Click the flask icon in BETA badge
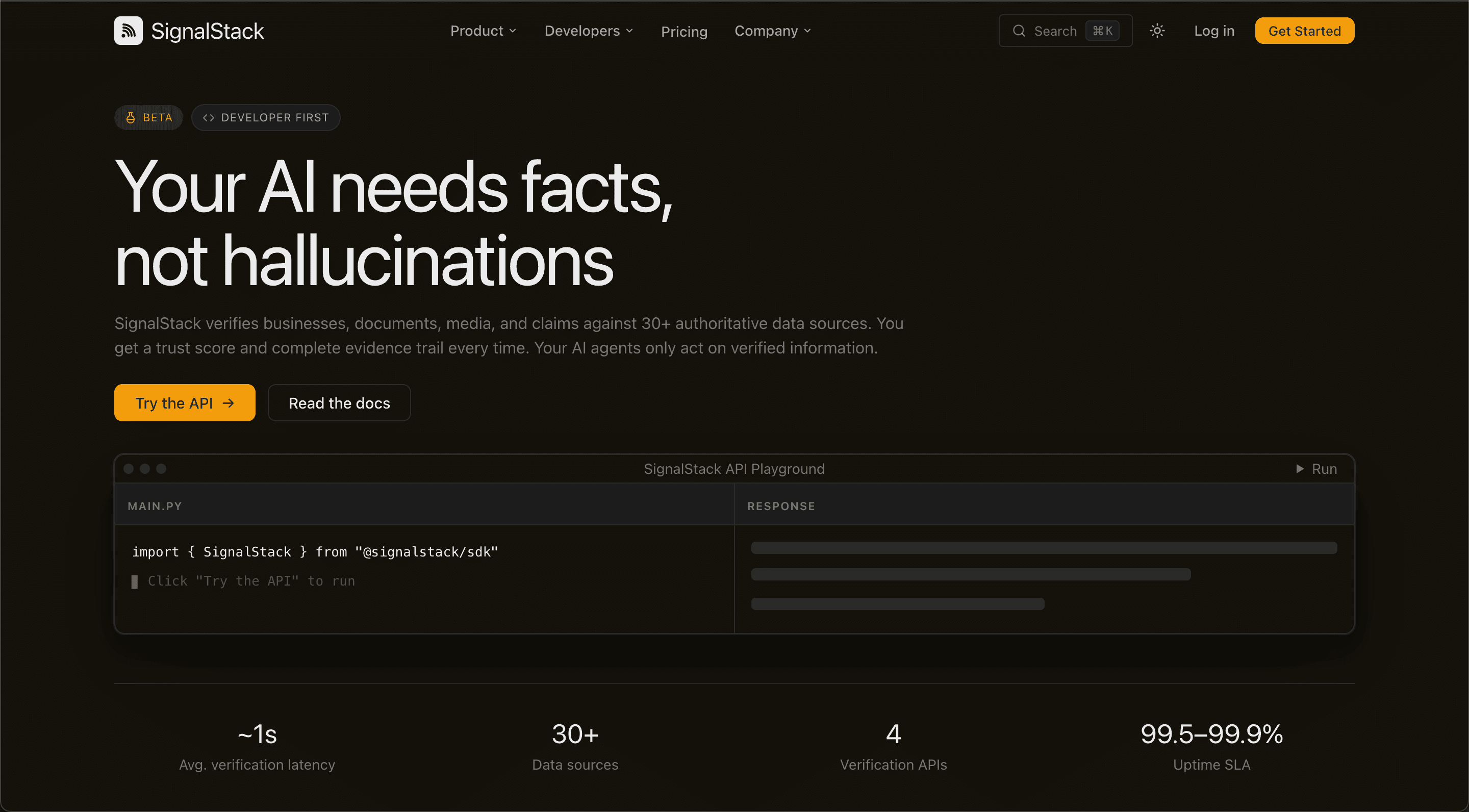 131,117
